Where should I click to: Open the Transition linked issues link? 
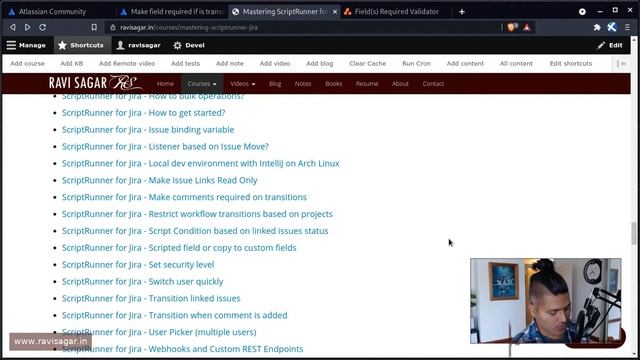point(151,298)
